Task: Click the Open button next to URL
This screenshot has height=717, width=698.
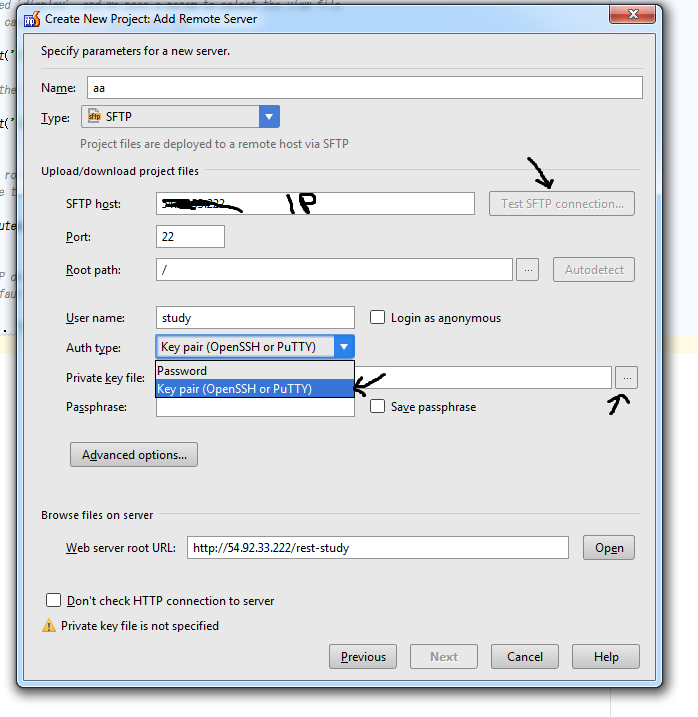Action: click(609, 548)
